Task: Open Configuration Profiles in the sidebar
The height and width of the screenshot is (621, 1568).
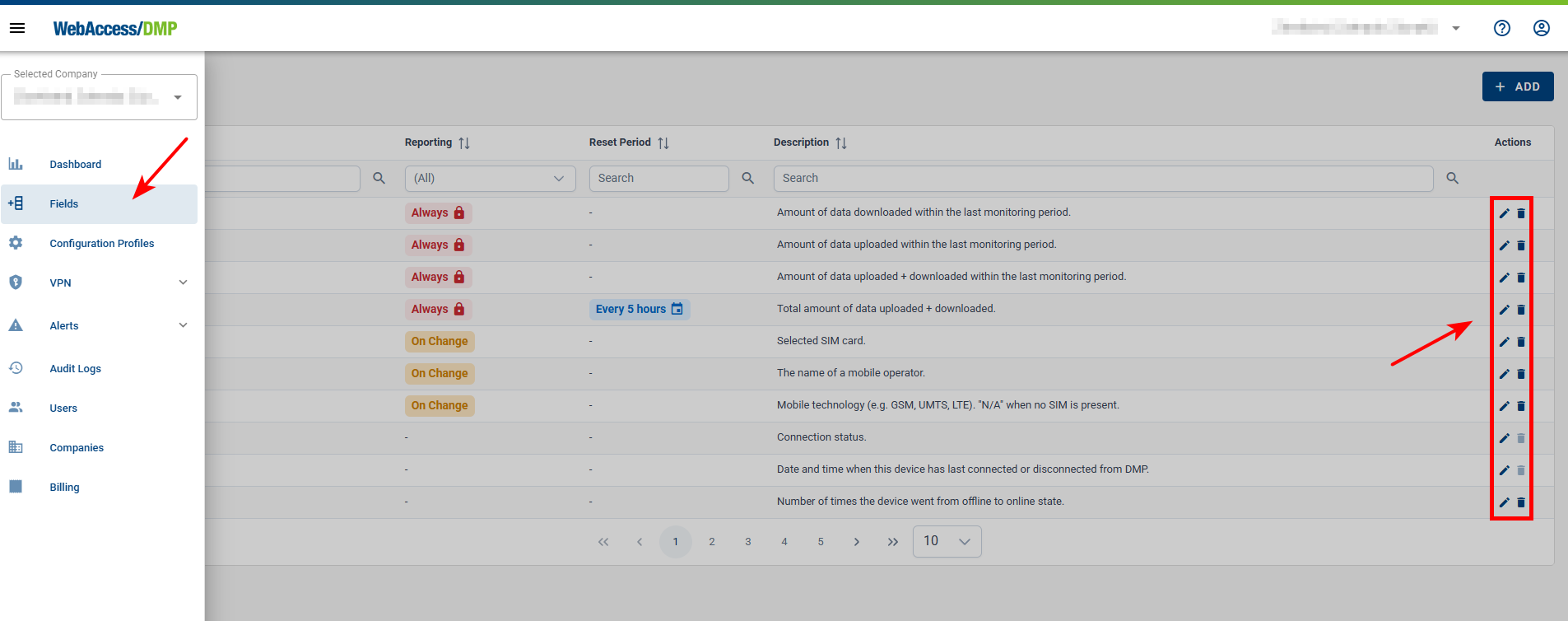Action: 101,243
